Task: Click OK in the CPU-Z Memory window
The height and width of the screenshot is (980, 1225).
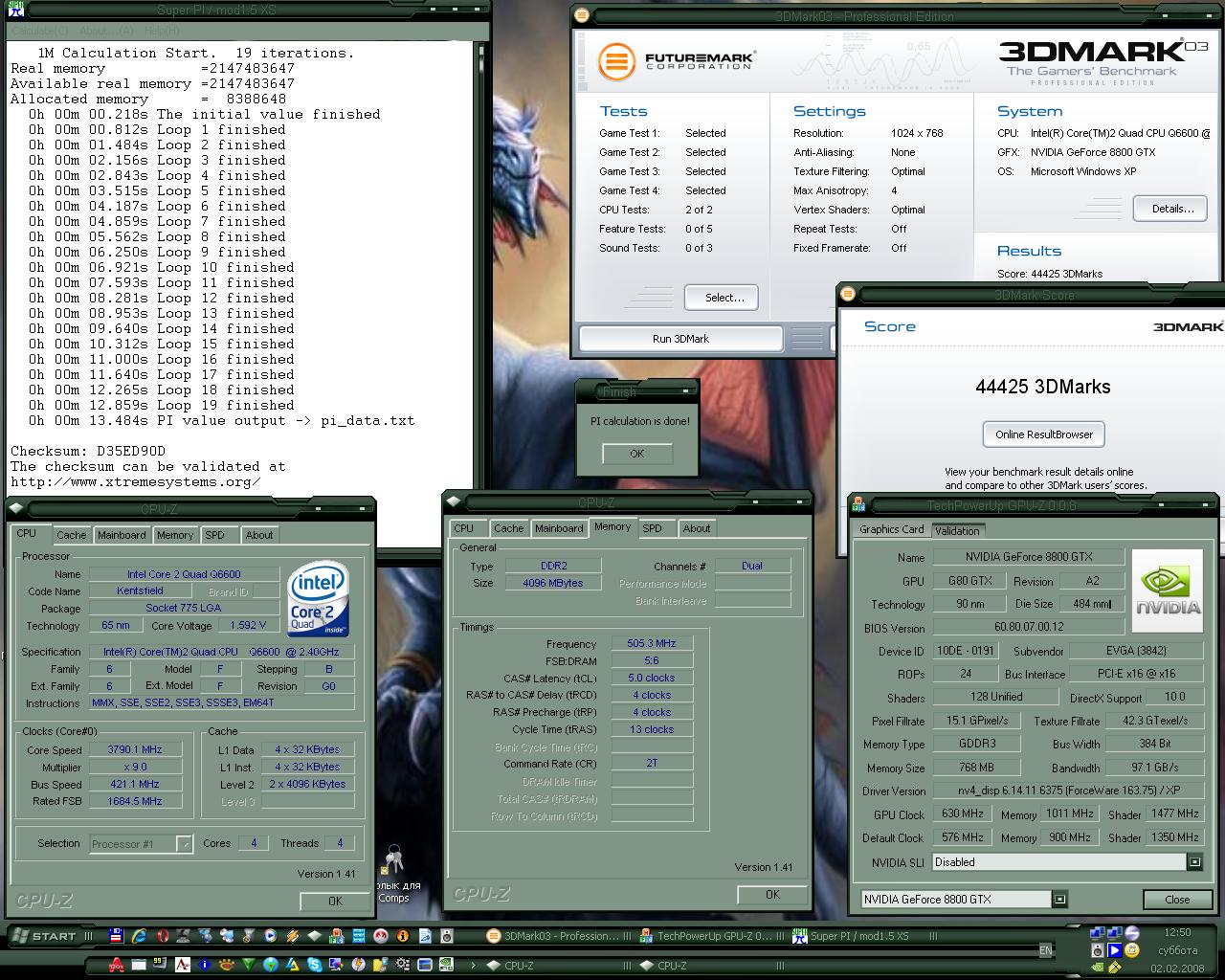Action: (x=772, y=895)
